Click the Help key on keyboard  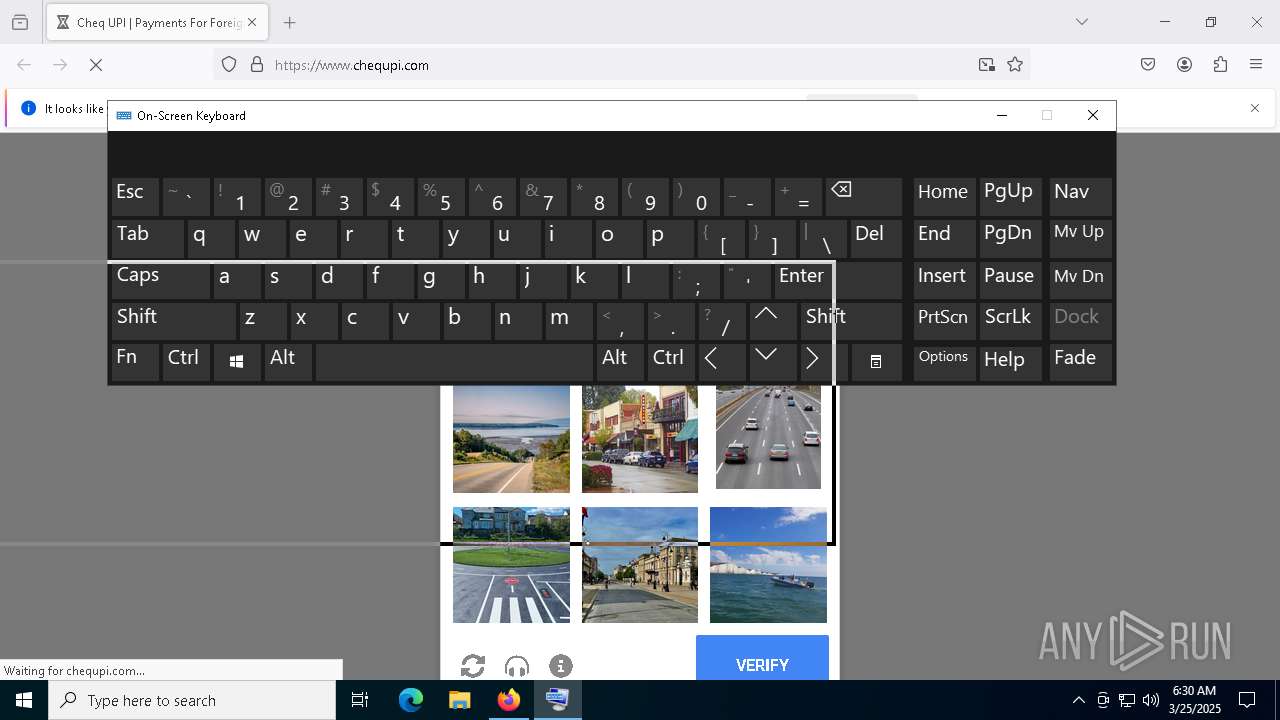pos(1010,362)
